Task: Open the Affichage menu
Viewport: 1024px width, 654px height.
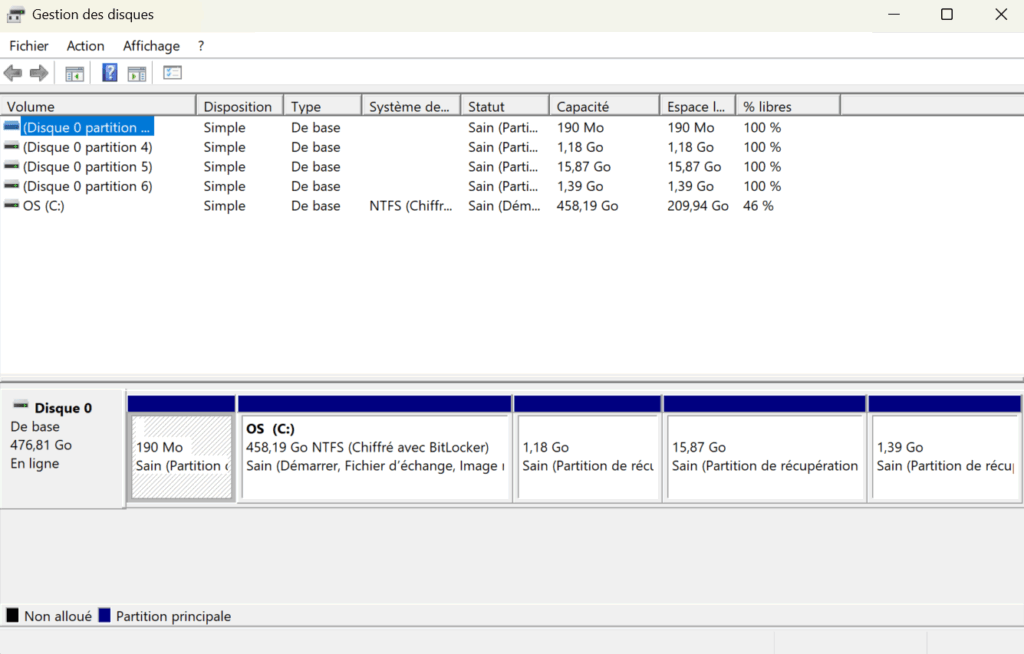Action: click(x=152, y=46)
